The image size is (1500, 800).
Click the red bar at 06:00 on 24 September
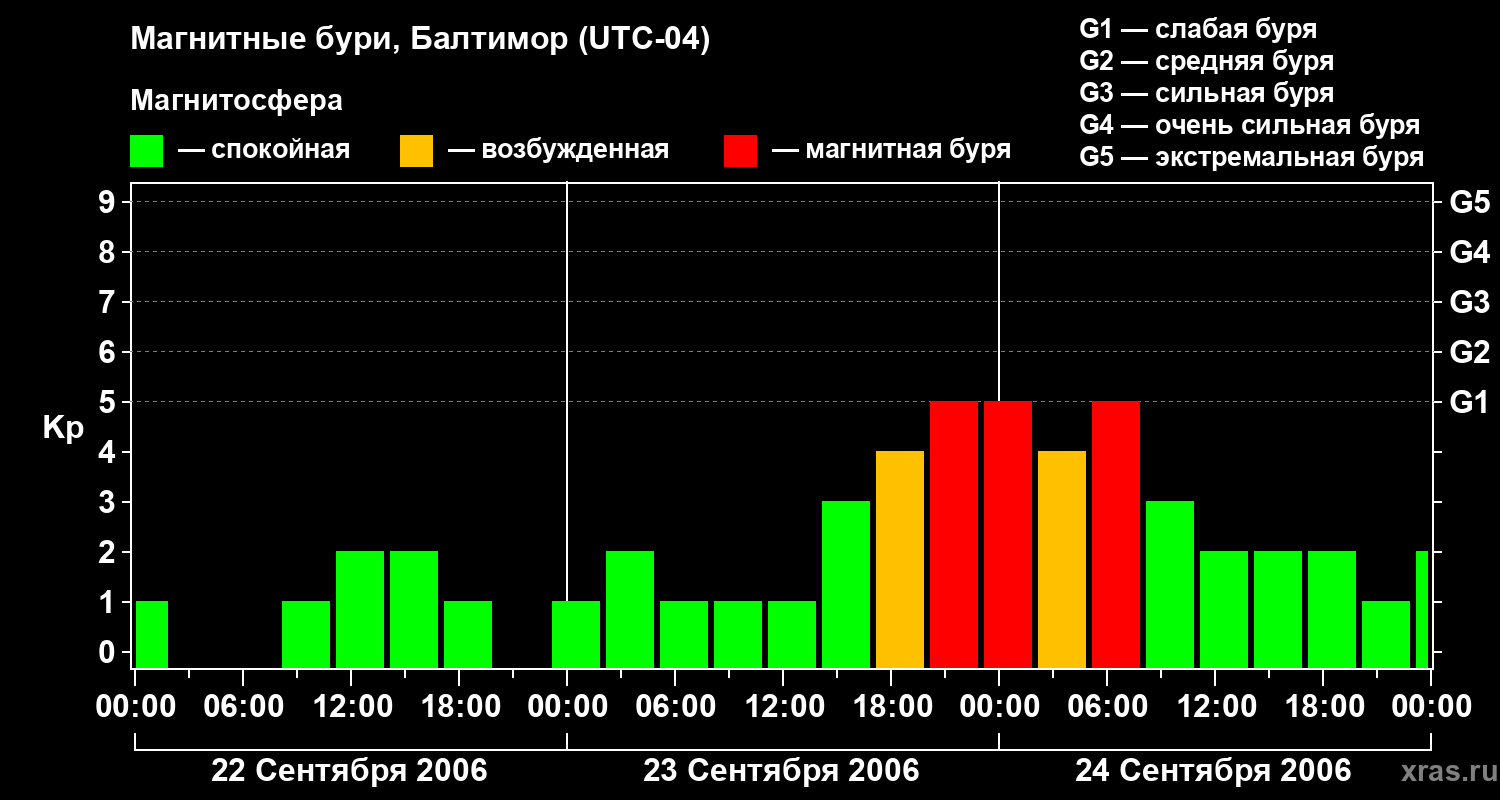[1116, 534]
